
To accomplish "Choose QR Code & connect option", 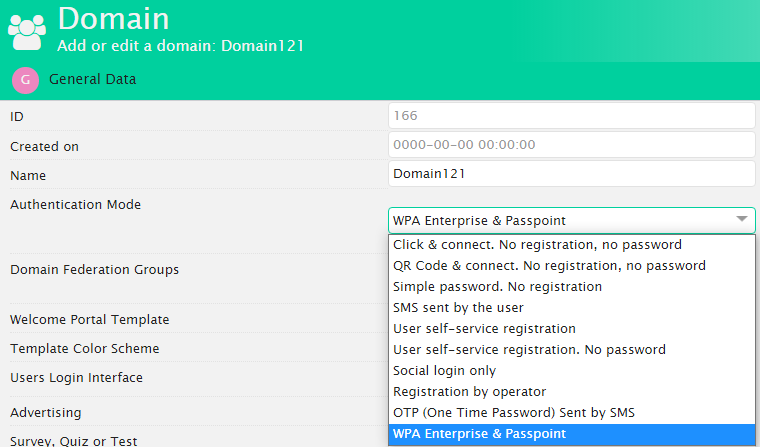I will pyautogui.click(x=549, y=266).
